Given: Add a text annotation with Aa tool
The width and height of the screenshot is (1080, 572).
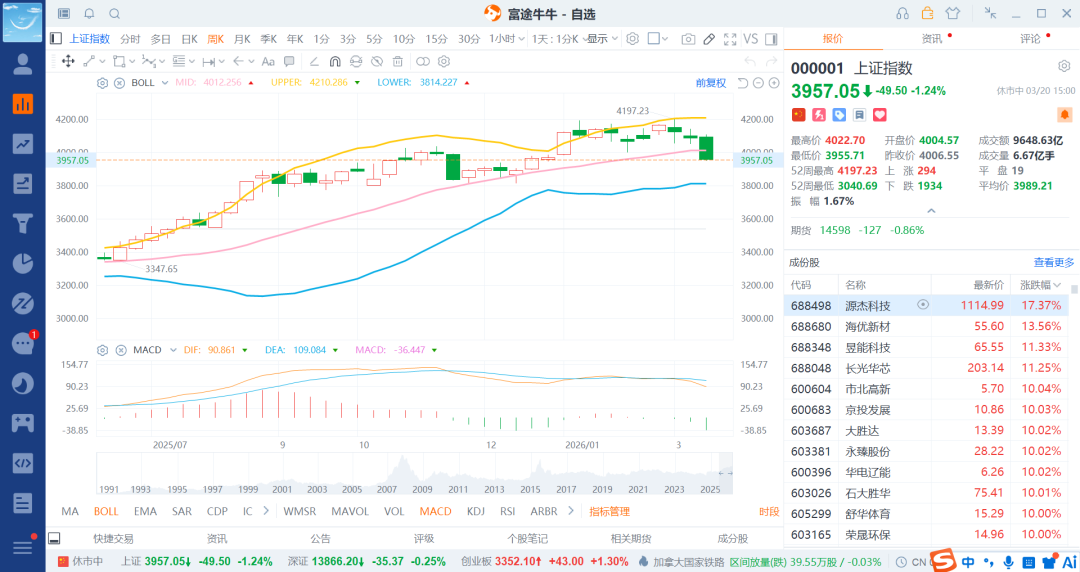Looking at the screenshot, I should [x=268, y=61].
